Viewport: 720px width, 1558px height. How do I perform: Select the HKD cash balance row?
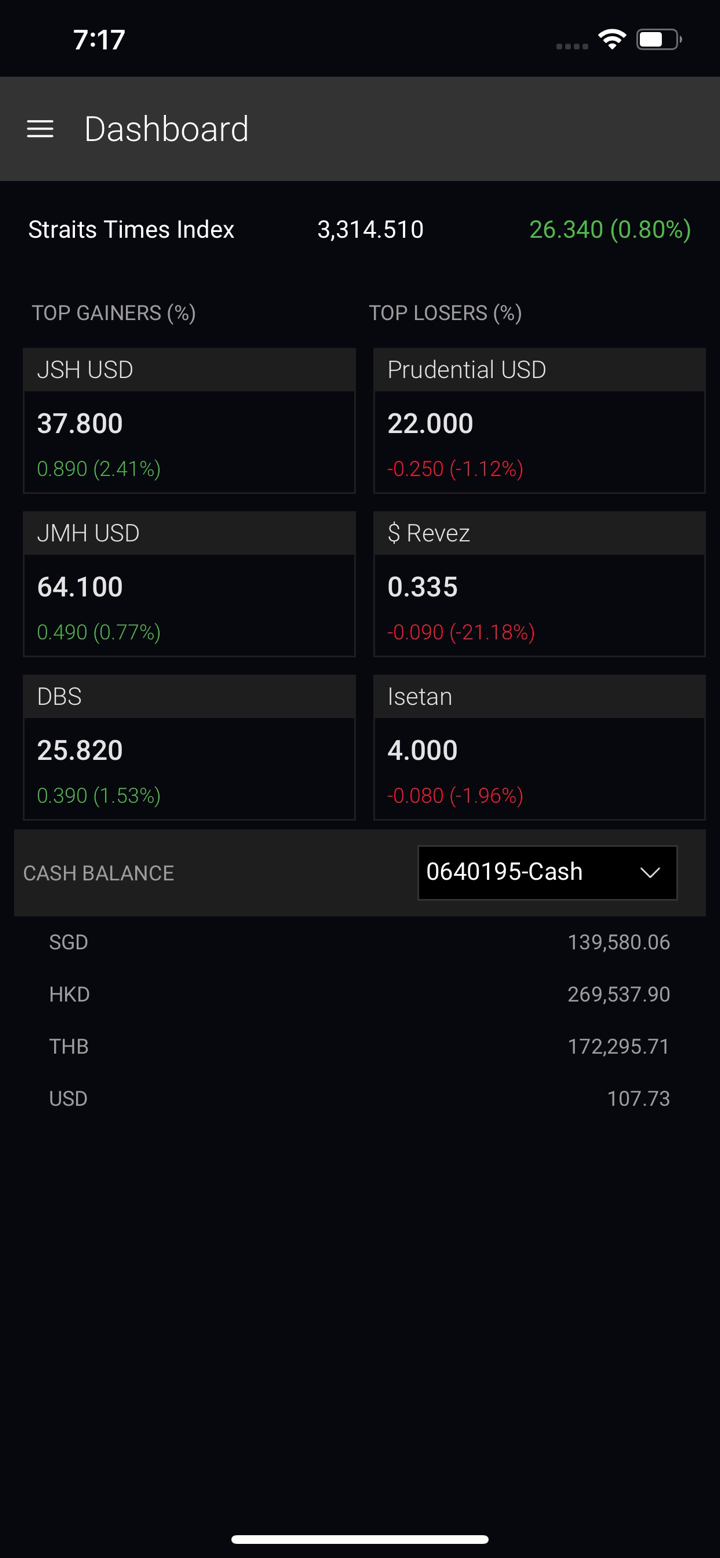359,994
